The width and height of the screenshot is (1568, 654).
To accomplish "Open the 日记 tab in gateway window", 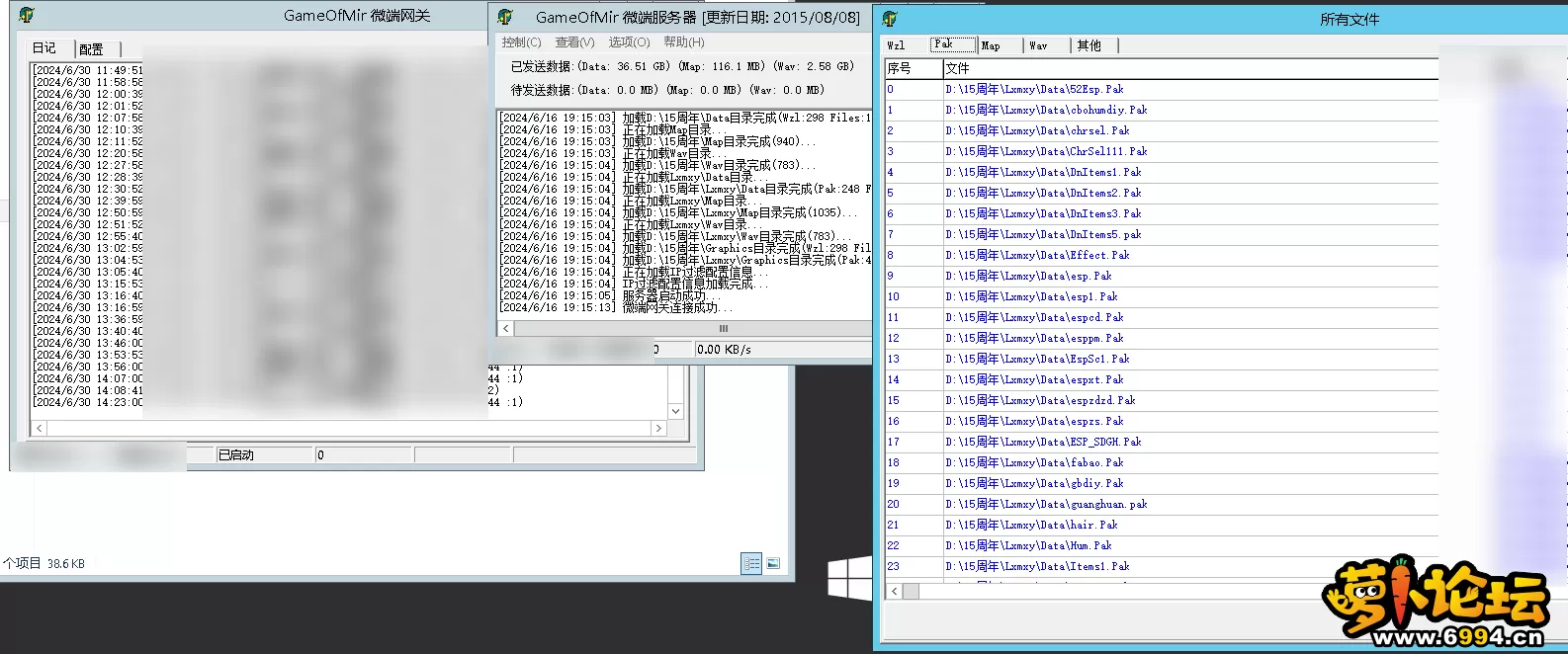I will [44, 47].
